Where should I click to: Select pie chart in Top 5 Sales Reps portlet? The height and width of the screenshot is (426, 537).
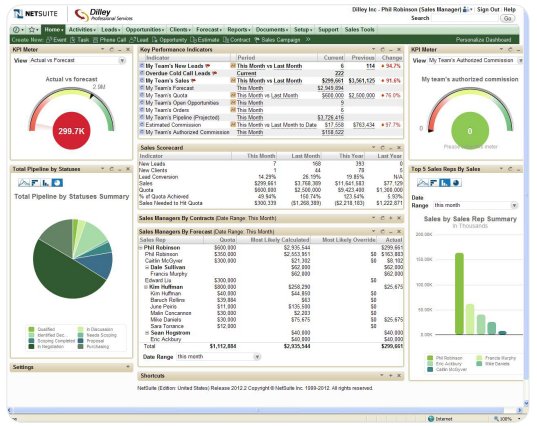tap(456, 183)
